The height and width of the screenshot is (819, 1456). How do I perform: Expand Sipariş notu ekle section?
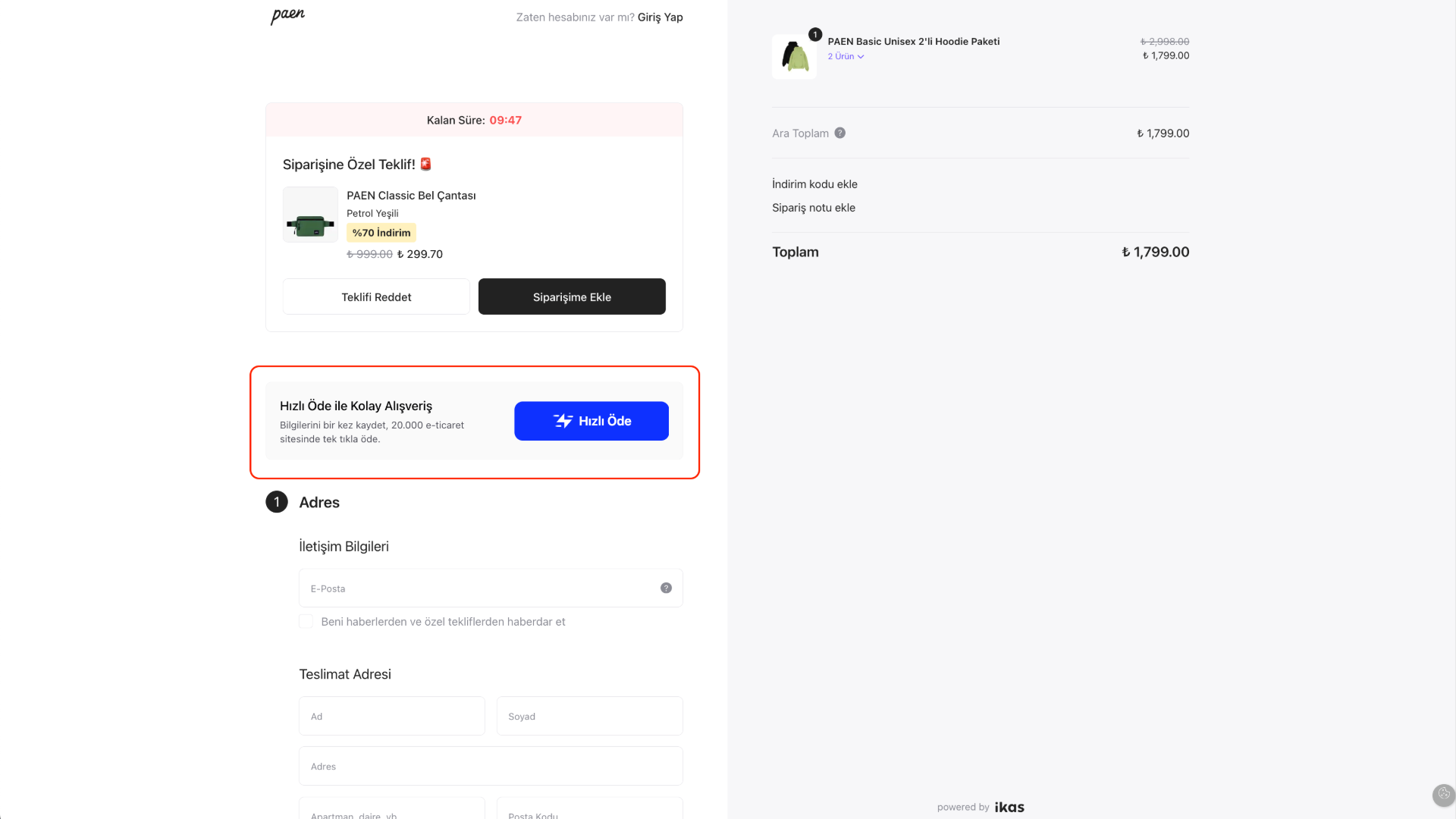(x=813, y=207)
